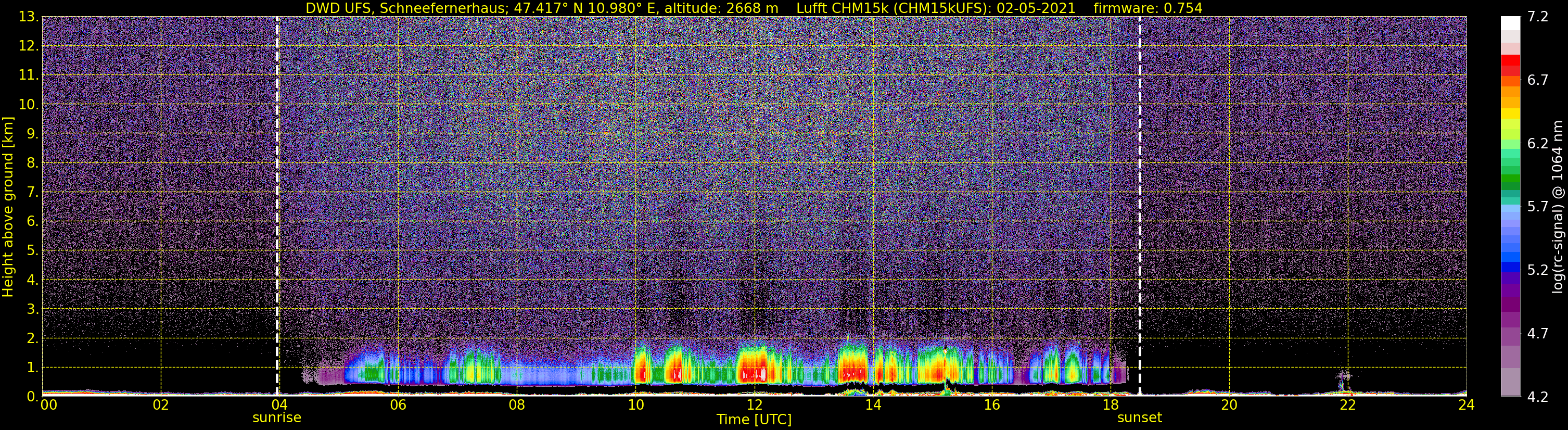Click the colorbar value '6.7'
Viewport: 1568px width, 430px height.
(x=1538, y=80)
